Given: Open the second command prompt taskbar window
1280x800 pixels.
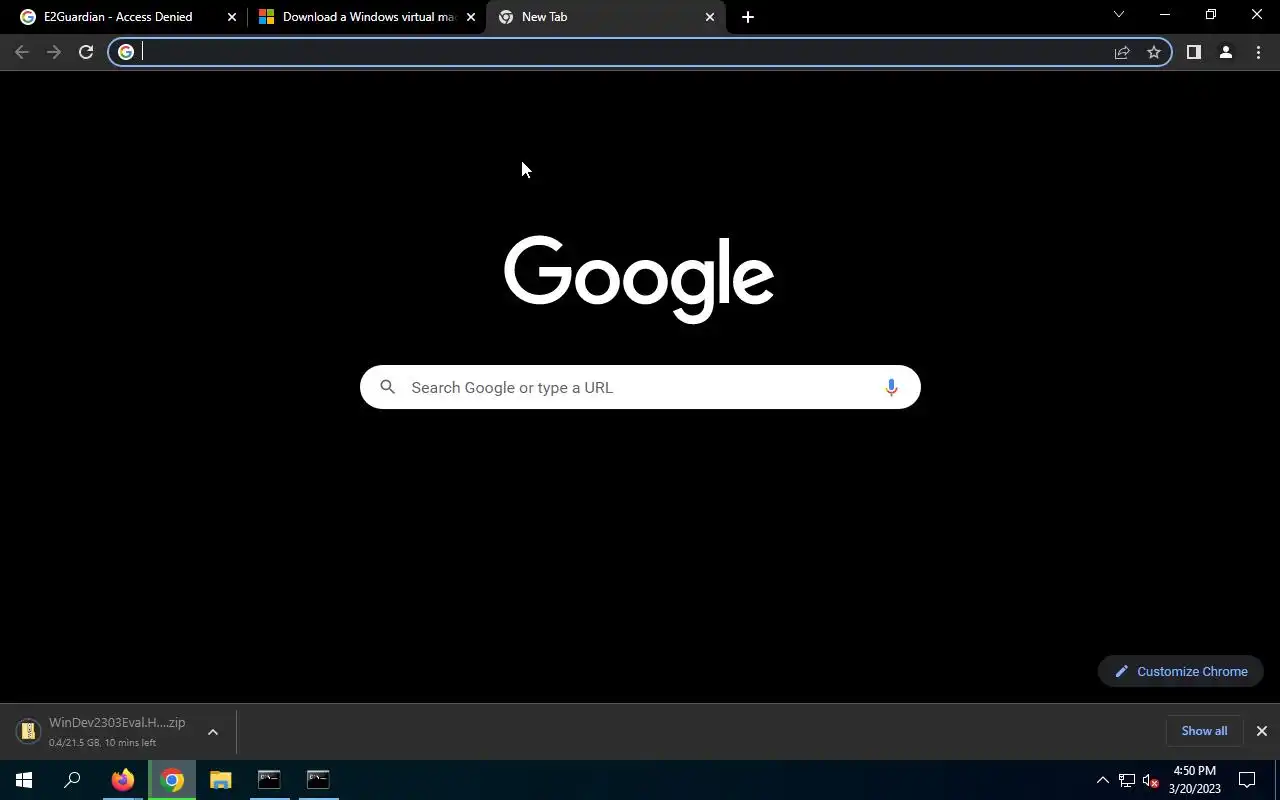Looking at the screenshot, I should [318, 780].
